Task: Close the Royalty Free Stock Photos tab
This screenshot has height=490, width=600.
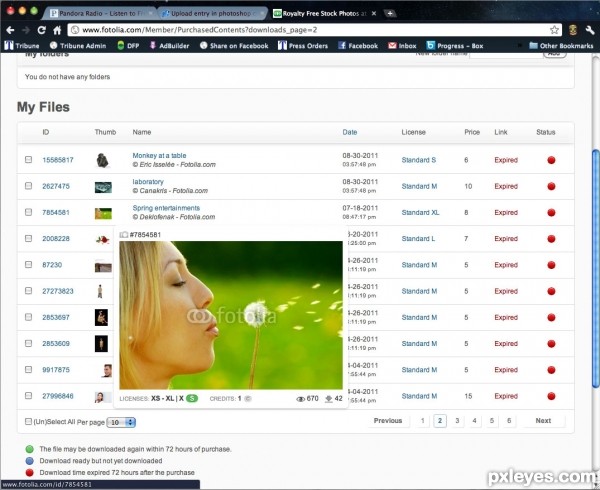Action: (374, 13)
